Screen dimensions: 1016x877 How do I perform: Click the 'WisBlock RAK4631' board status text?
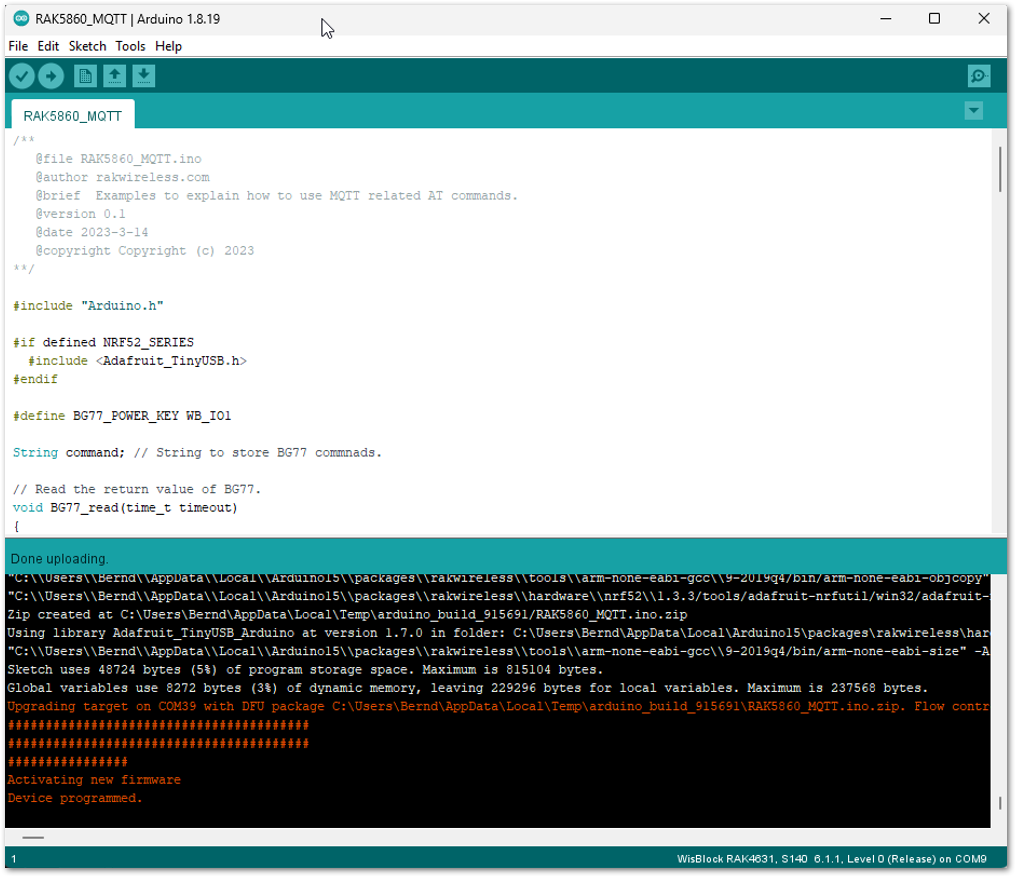pos(831,859)
